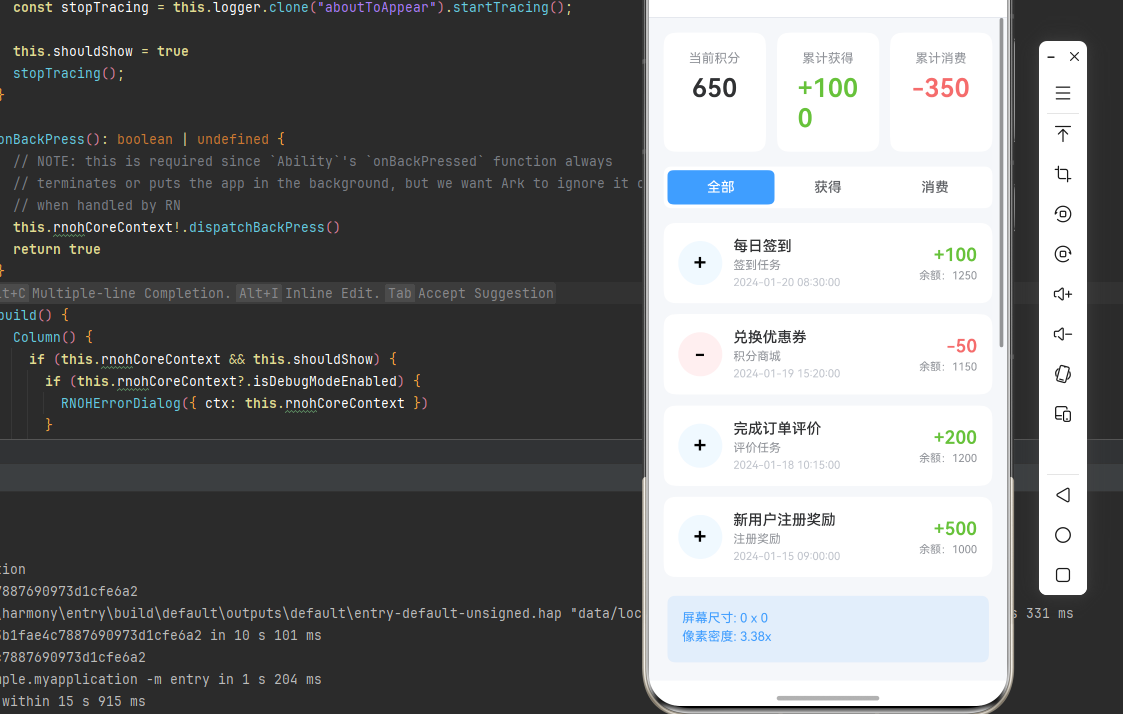1123x714 pixels.
Task: Click the 'Multiple-line Completion.' hint text
Action: (132, 293)
